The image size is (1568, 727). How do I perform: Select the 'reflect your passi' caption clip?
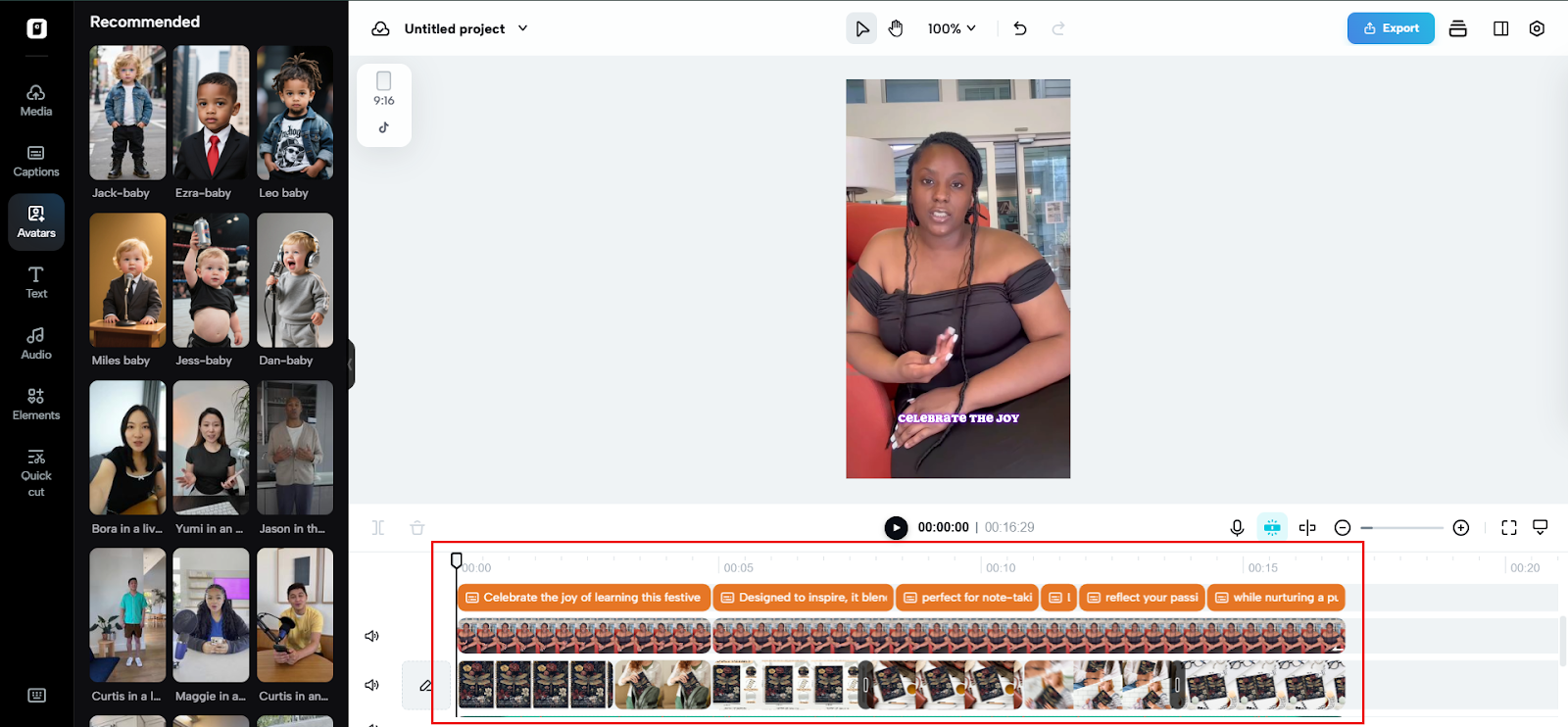(1142, 598)
